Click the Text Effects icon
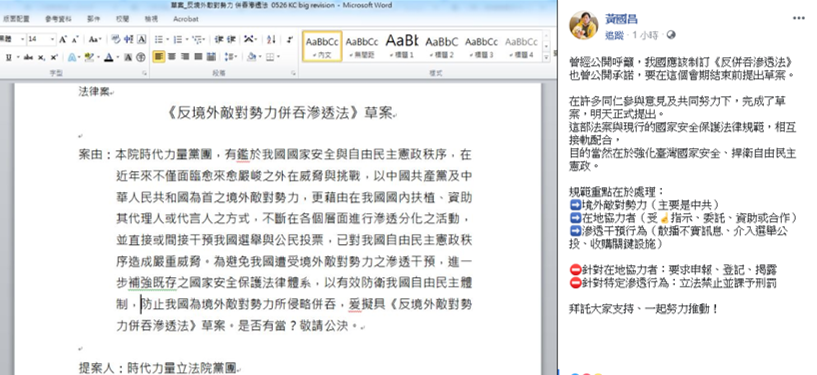 72,57
